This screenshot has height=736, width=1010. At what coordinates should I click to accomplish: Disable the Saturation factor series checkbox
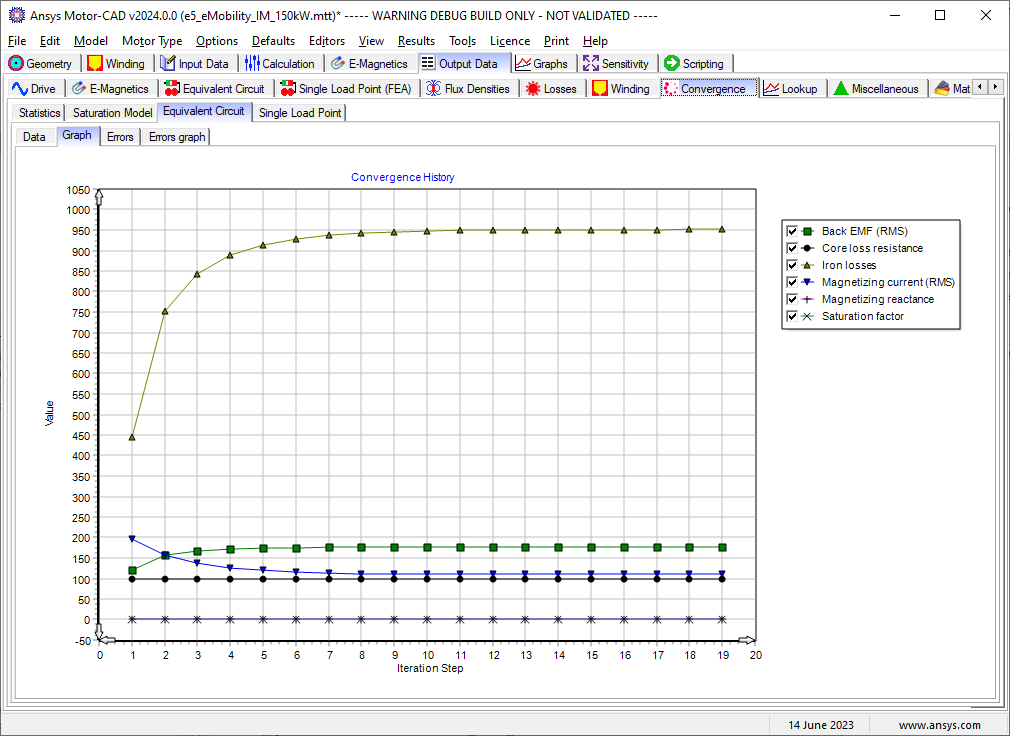792,316
